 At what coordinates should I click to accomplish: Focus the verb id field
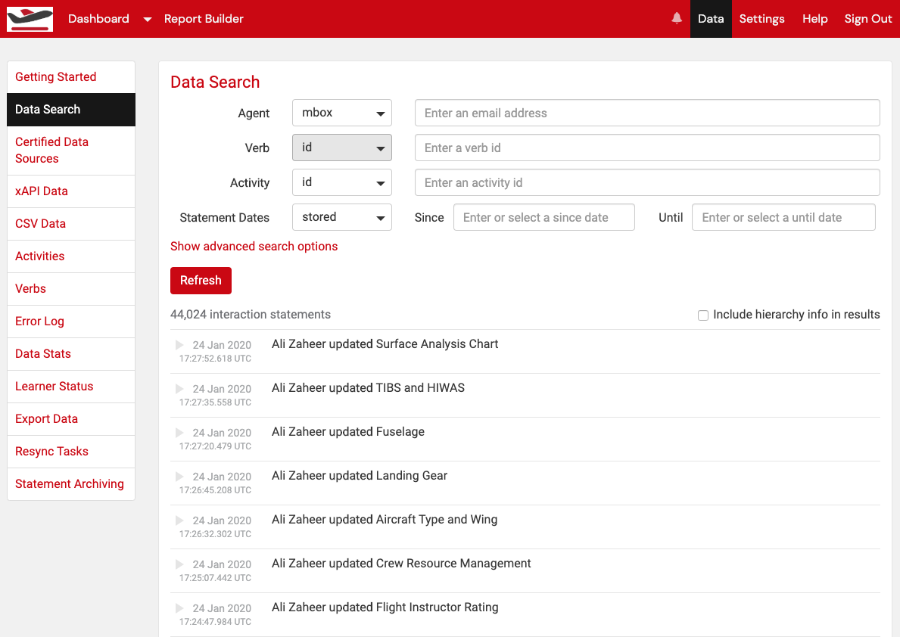[x=647, y=147]
